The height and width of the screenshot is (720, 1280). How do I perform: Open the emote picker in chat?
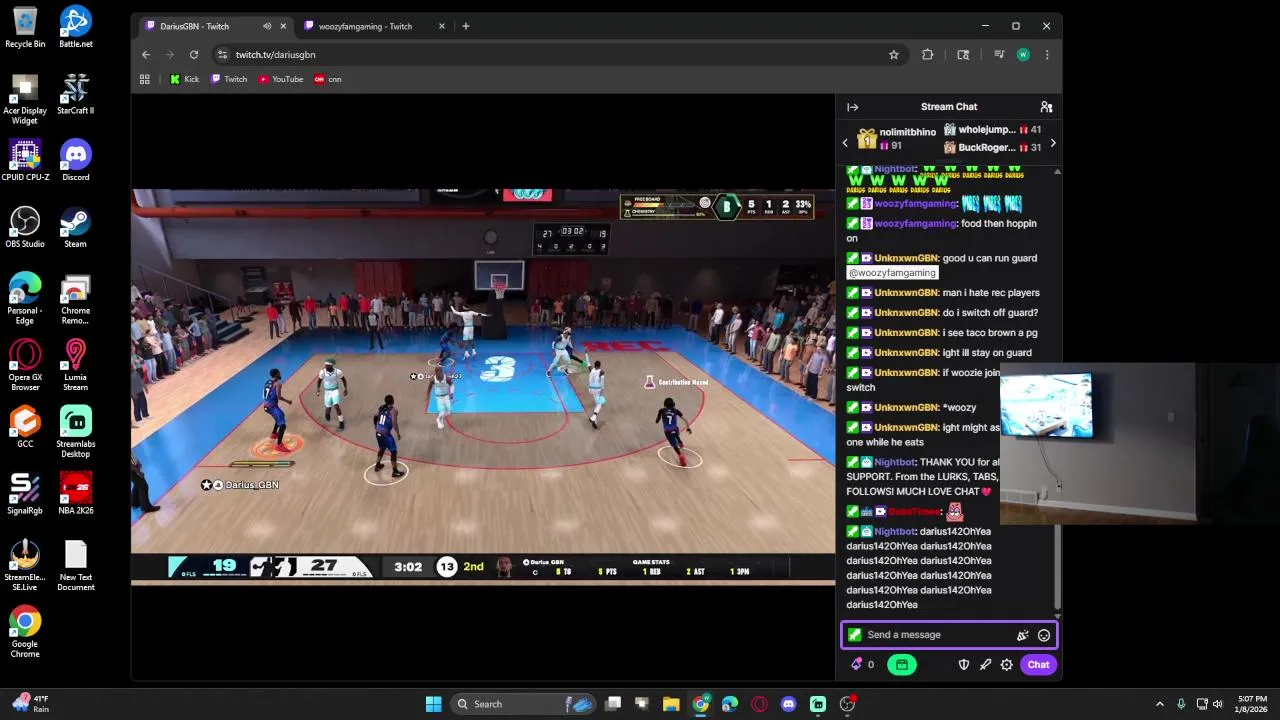(1044, 635)
